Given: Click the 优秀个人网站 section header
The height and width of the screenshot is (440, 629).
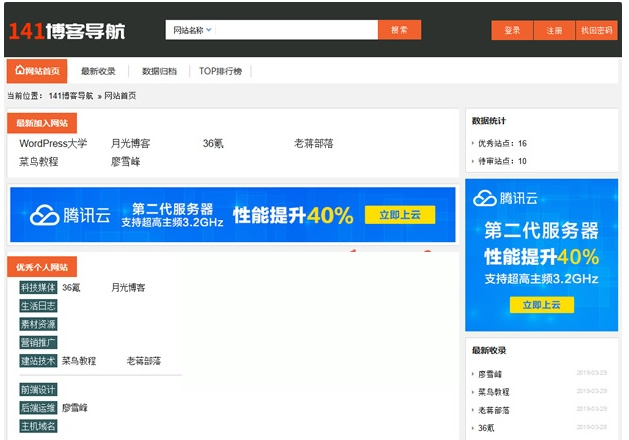Looking at the screenshot, I should pyautogui.click(x=42, y=267).
